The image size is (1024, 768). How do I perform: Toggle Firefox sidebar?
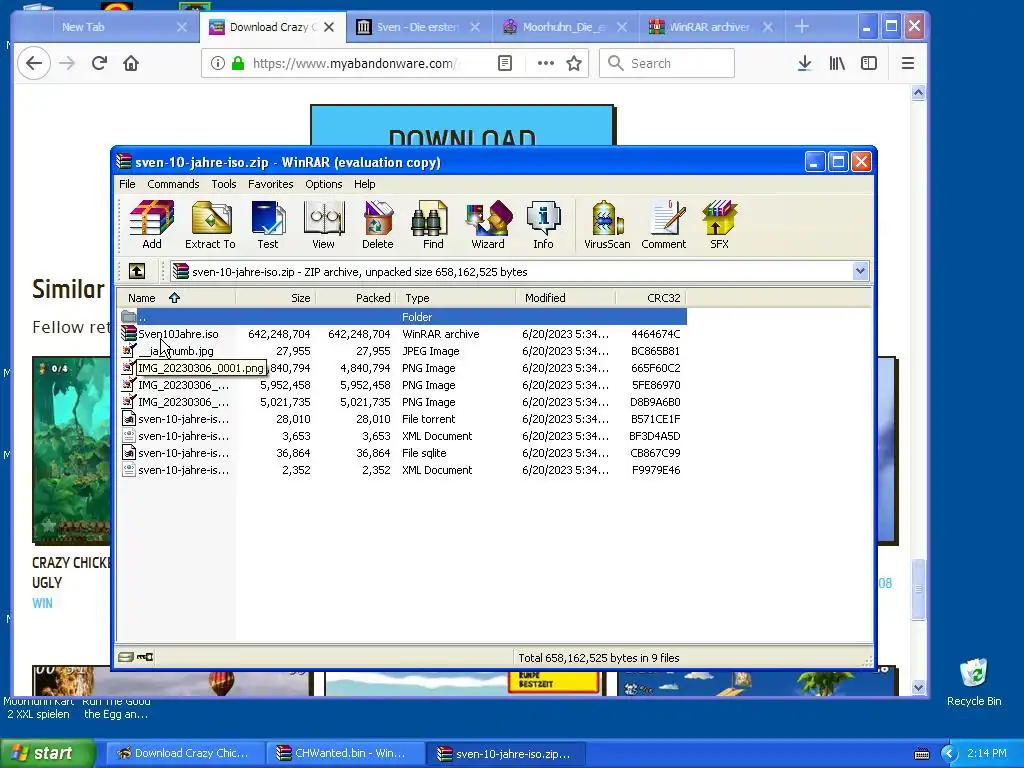tap(869, 63)
